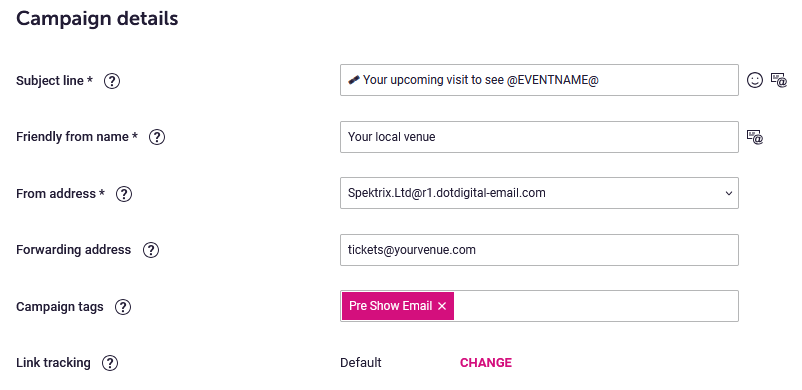802x390 pixels.
Task: Insert personalization into friendly from name
Action: [755, 137]
